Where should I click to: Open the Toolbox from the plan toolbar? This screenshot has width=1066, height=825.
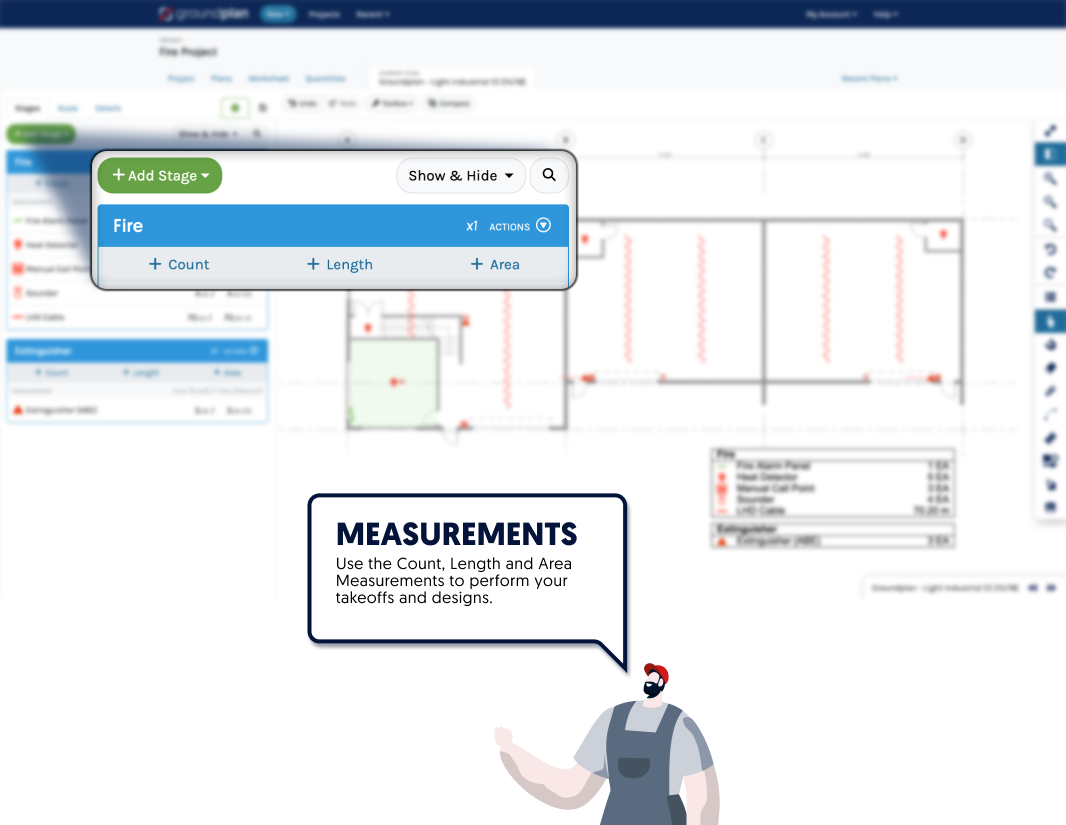point(392,103)
